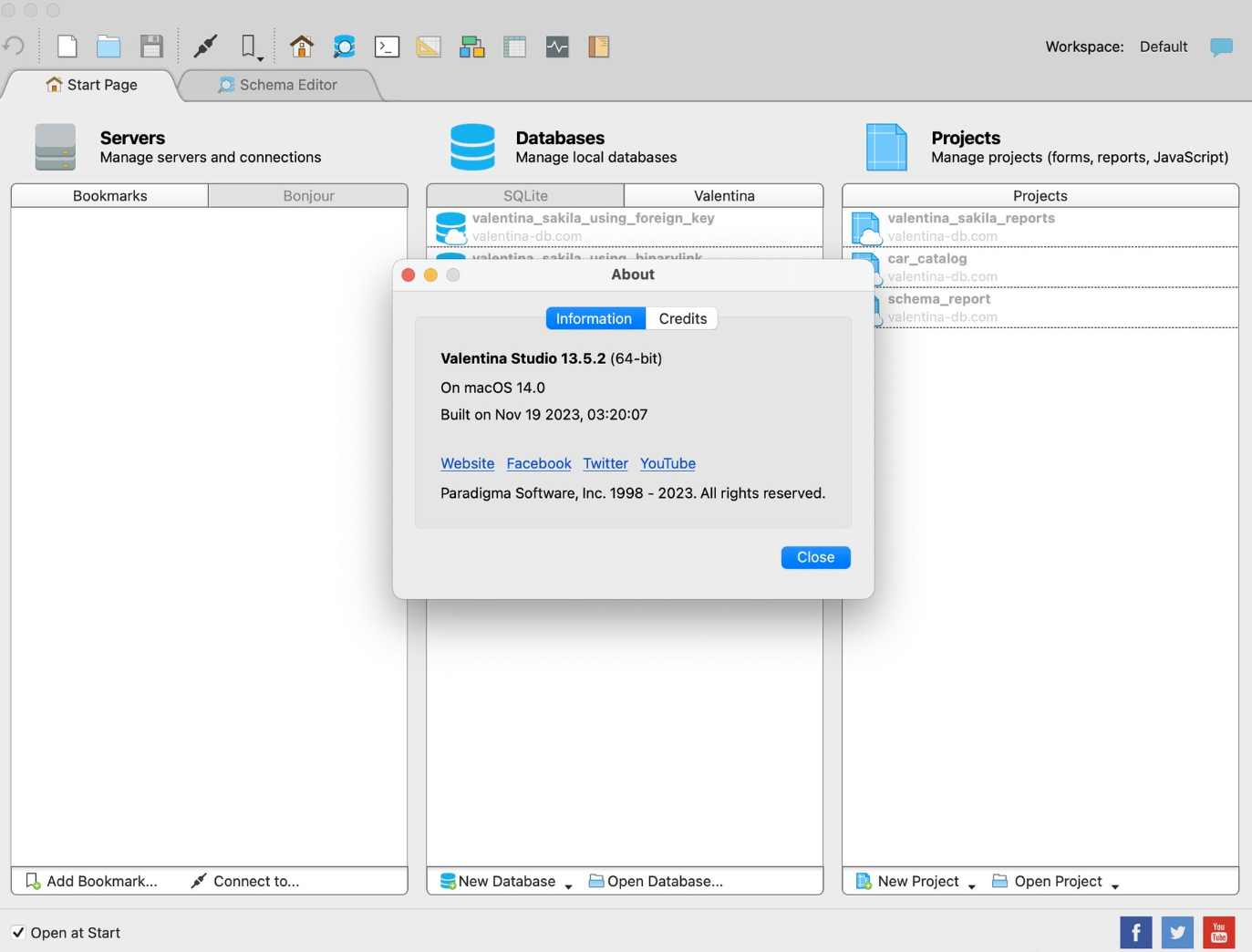Select the car_catalog project entry
This screenshot has height=952, width=1252.
pos(927,259)
